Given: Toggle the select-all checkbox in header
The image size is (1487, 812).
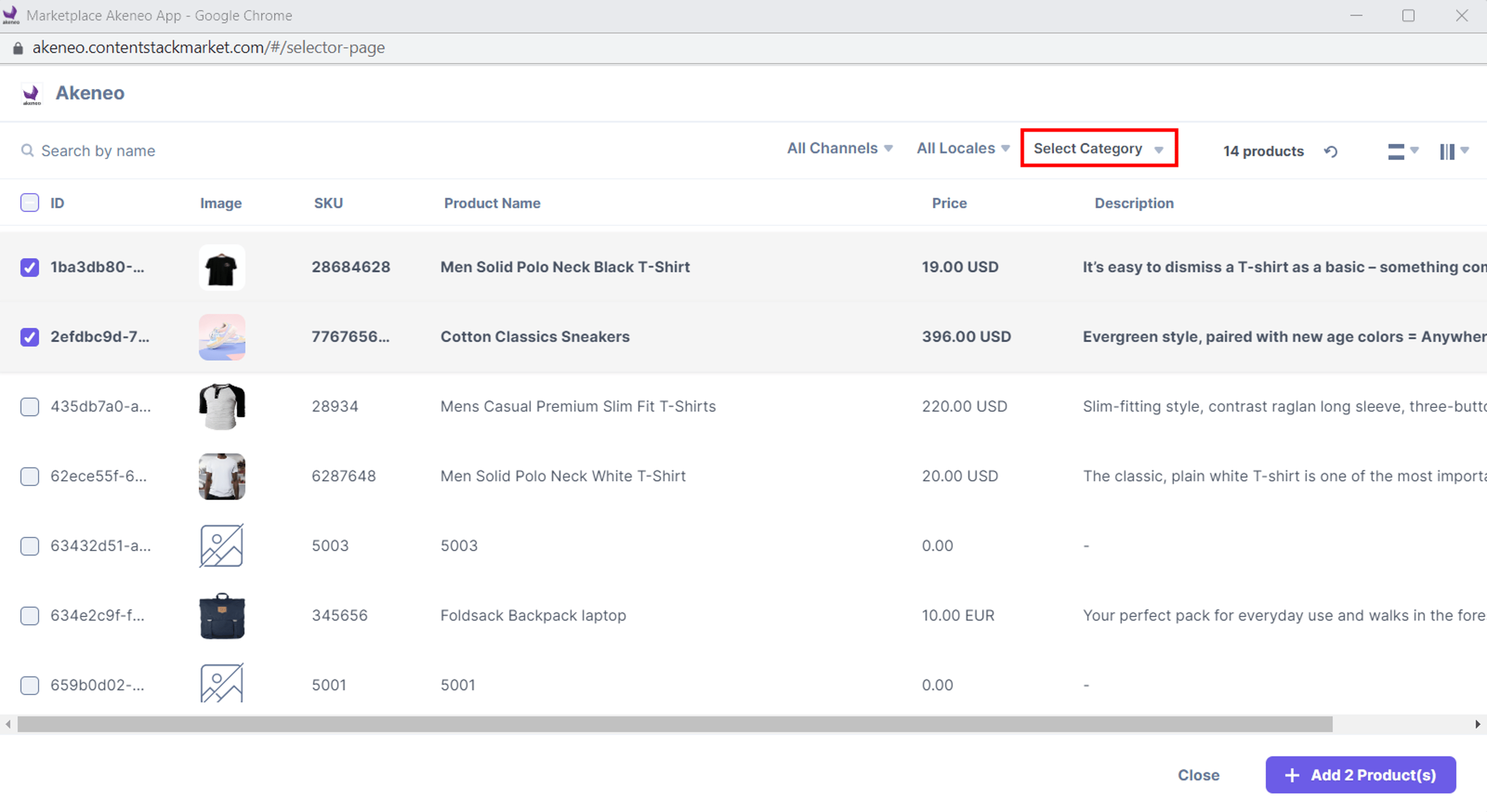Looking at the screenshot, I should pyautogui.click(x=29, y=203).
